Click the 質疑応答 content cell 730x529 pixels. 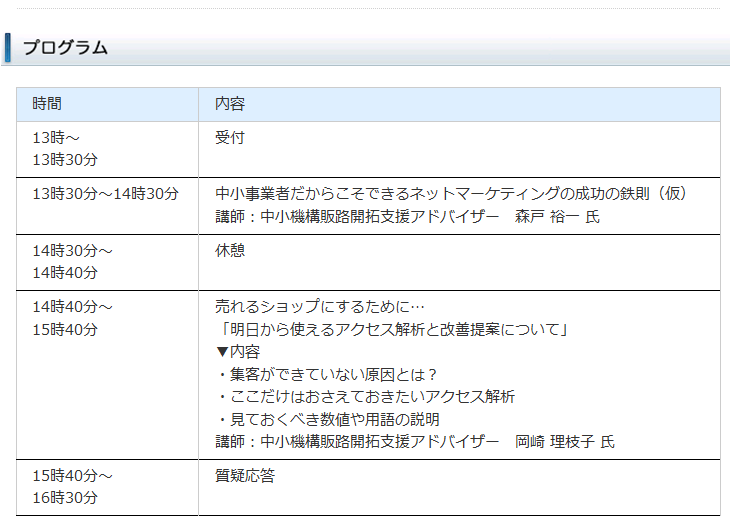point(460,487)
